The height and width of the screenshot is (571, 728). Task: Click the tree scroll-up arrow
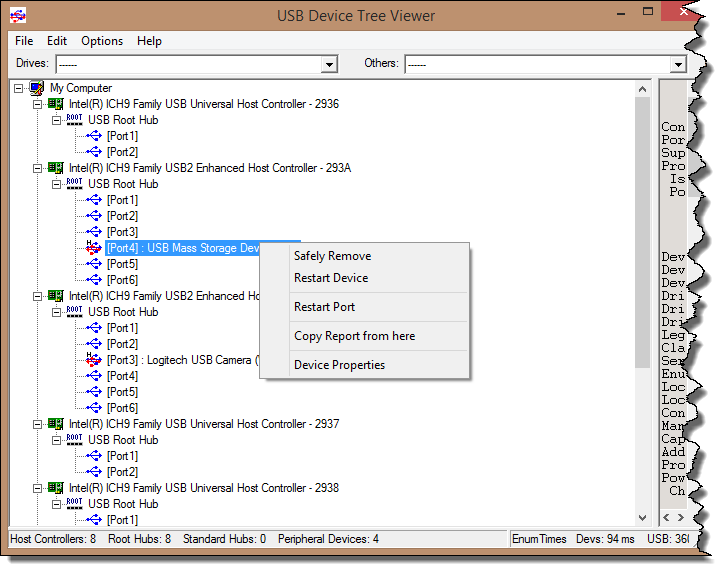(x=643, y=89)
